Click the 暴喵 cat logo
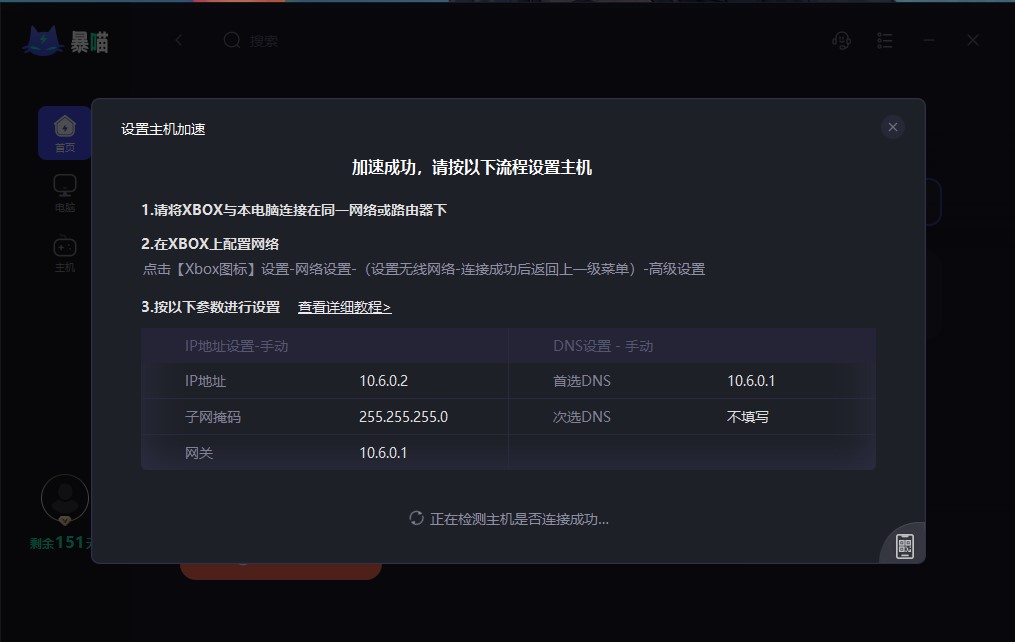The image size is (1015, 642). tap(43, 41)
